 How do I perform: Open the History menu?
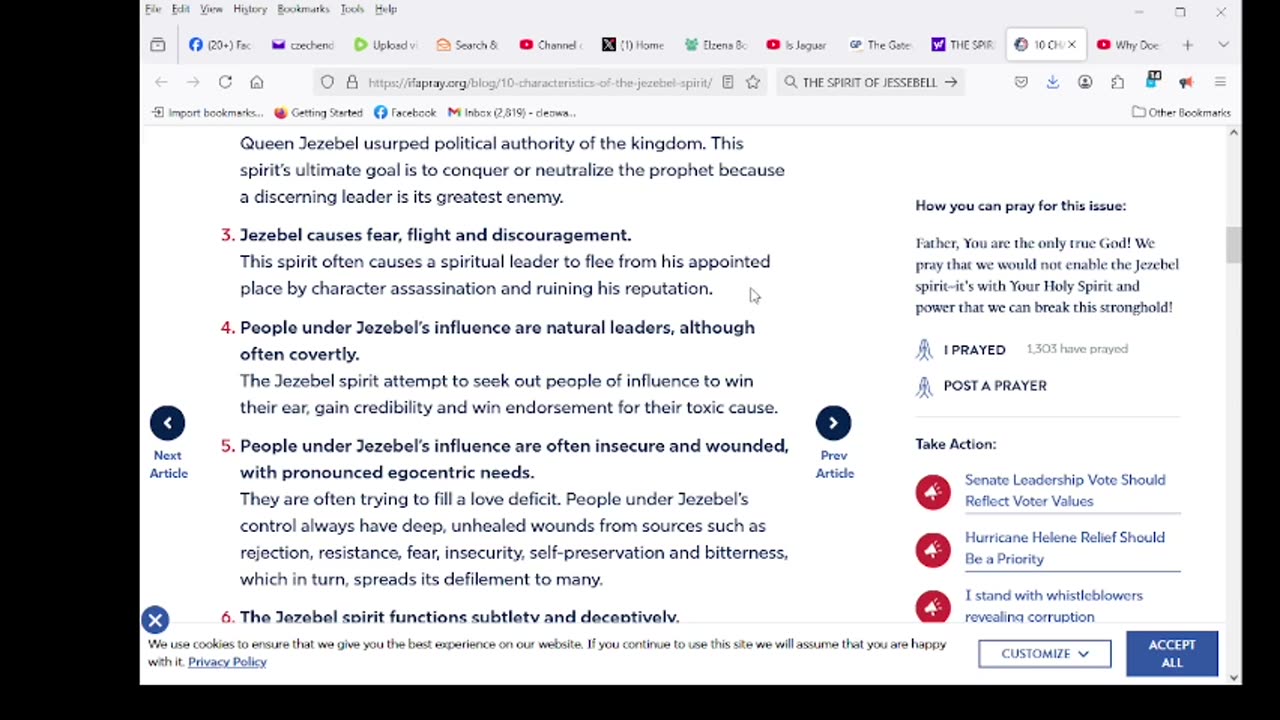pyautogui.click(x=250, y=9)
